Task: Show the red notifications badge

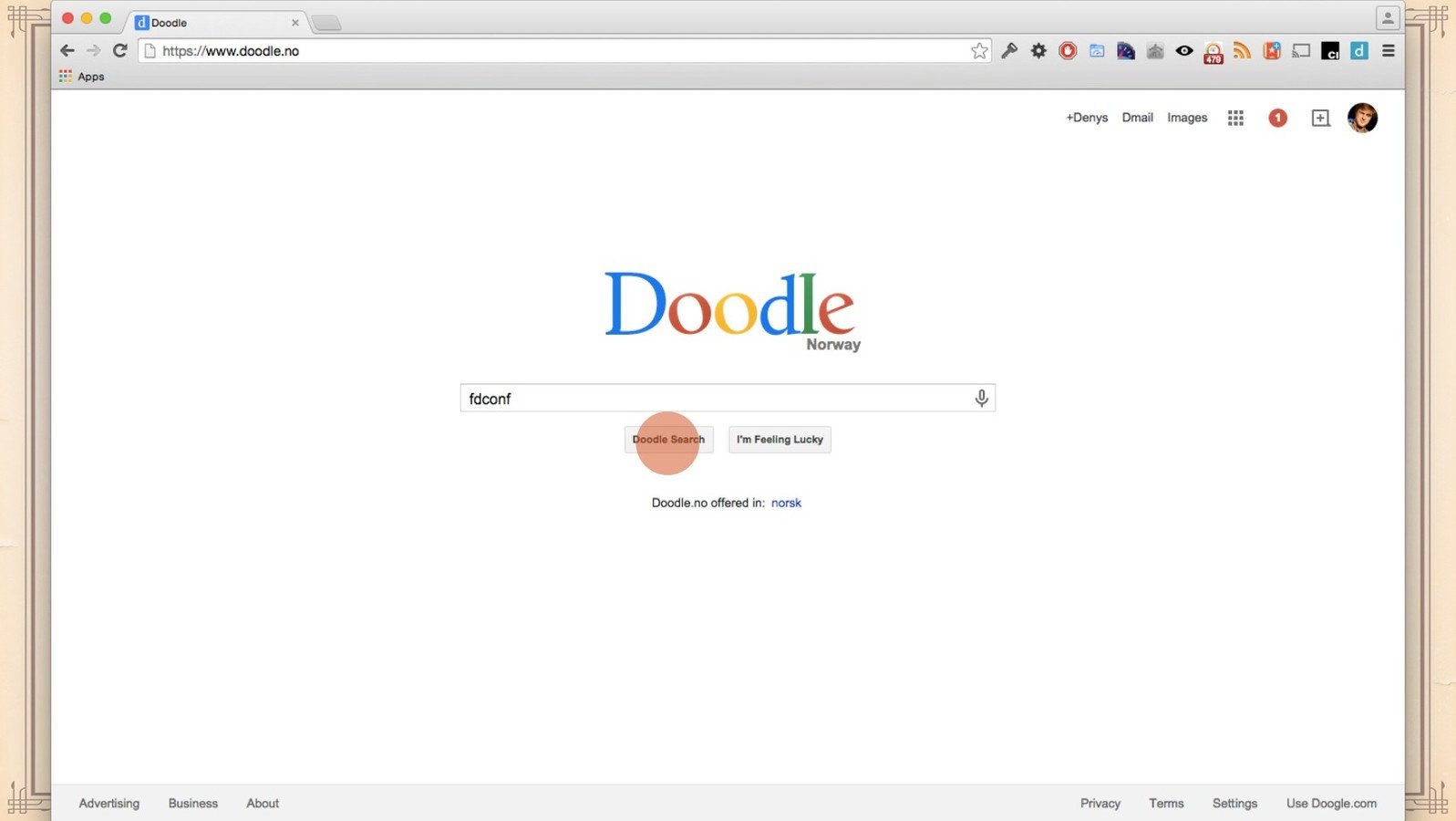Action: pyautogui.click(x=1278, y=118)
